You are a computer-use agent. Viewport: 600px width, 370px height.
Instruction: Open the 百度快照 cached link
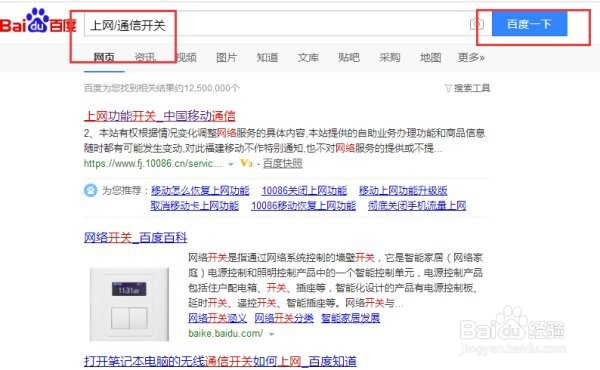283,163
